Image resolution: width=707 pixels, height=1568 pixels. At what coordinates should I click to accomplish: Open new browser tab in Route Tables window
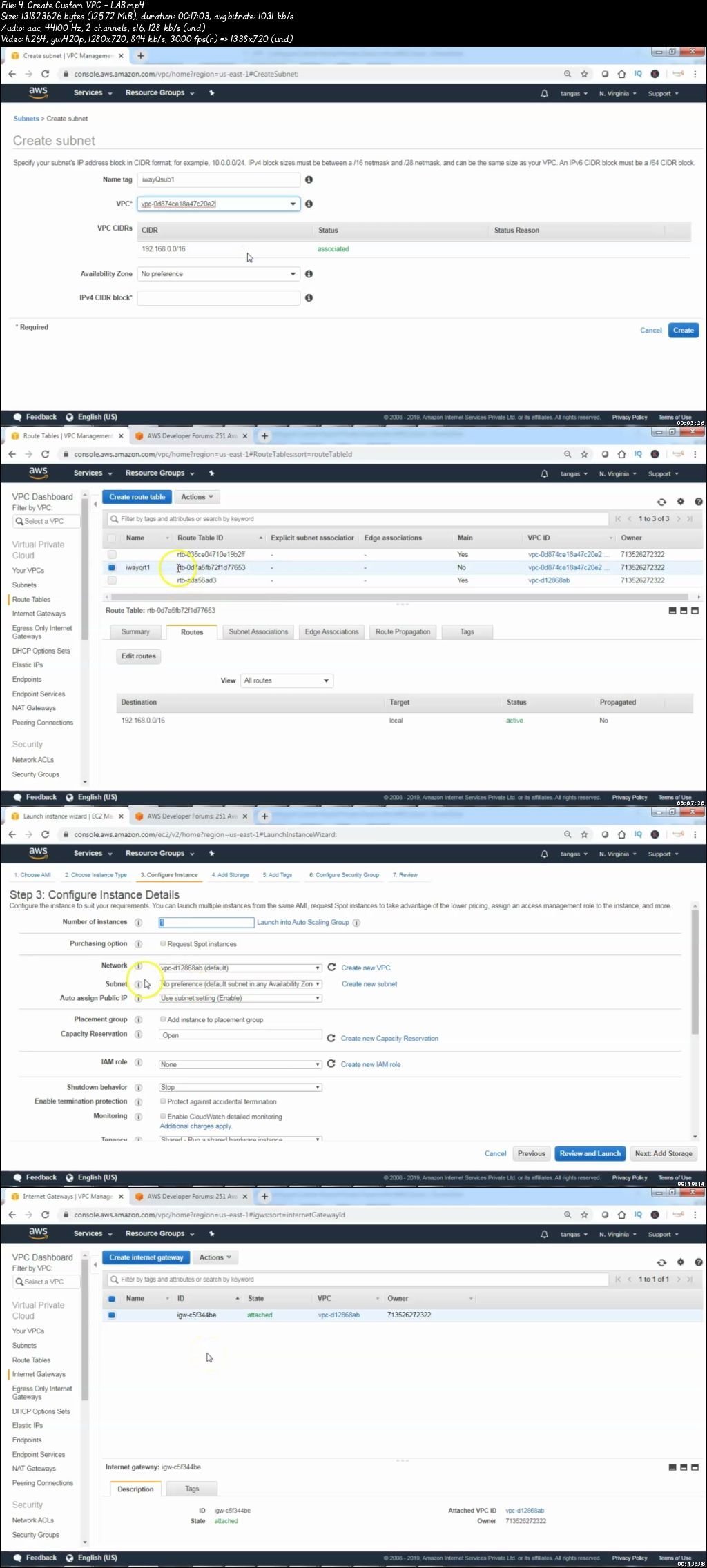click(x=264, y=436)
